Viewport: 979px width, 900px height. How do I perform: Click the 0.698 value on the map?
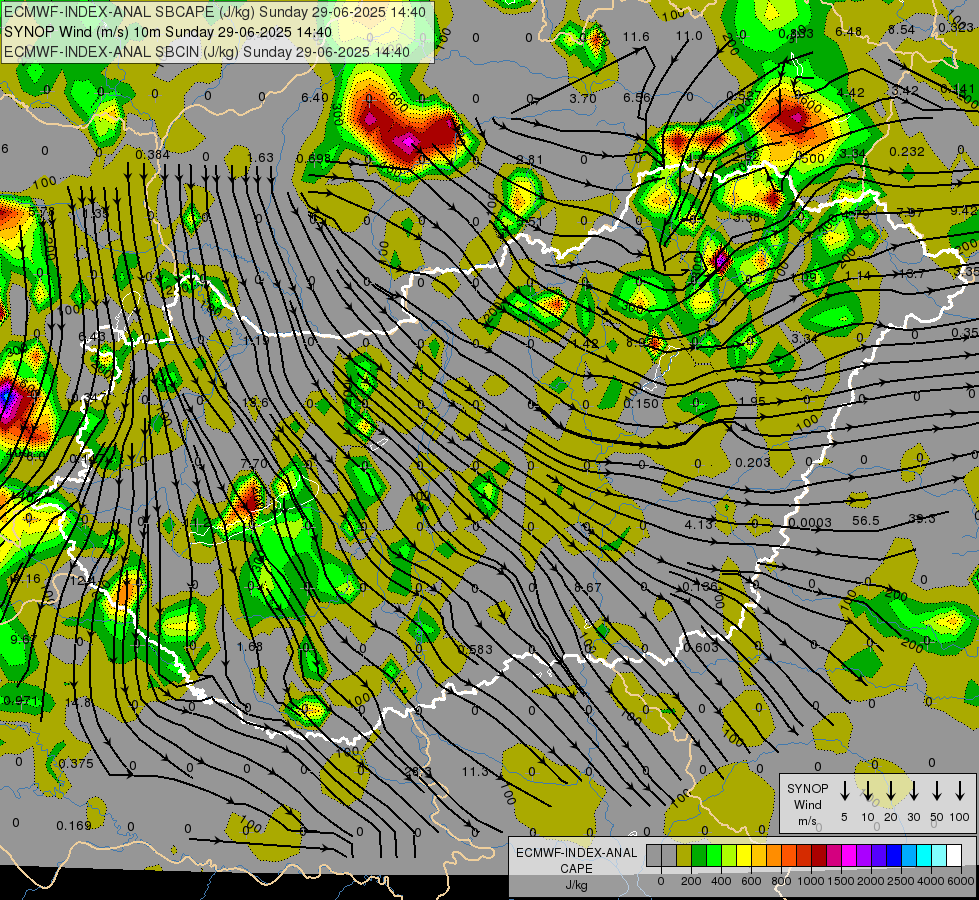[x=313, y=158]
